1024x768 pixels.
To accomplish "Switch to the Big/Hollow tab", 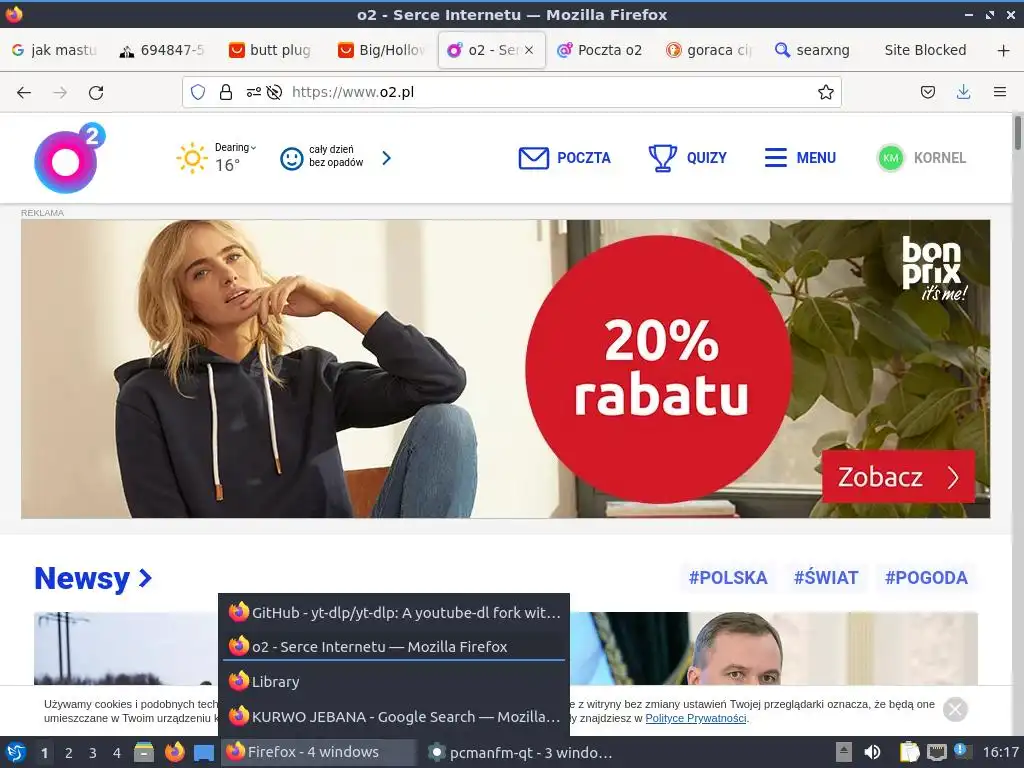I will coord(382,50).
